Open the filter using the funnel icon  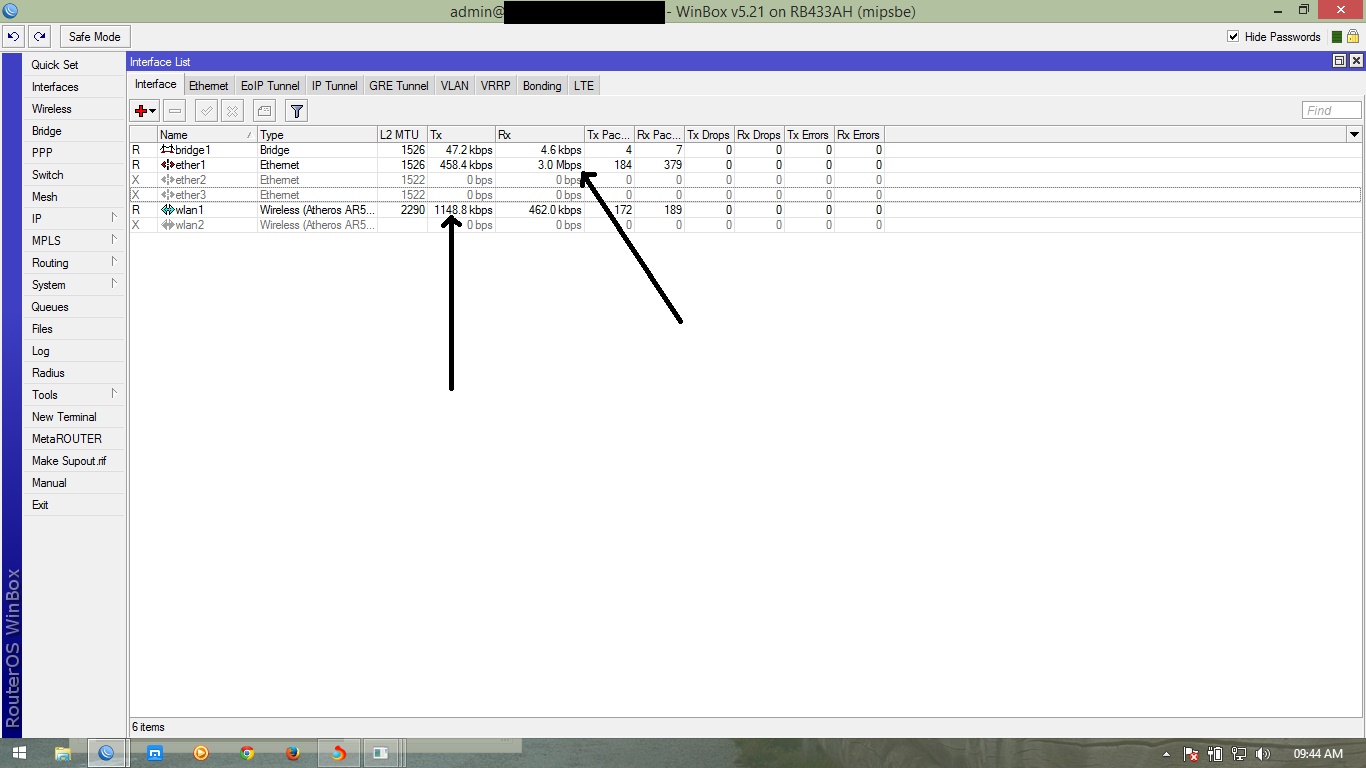point(296,110)
